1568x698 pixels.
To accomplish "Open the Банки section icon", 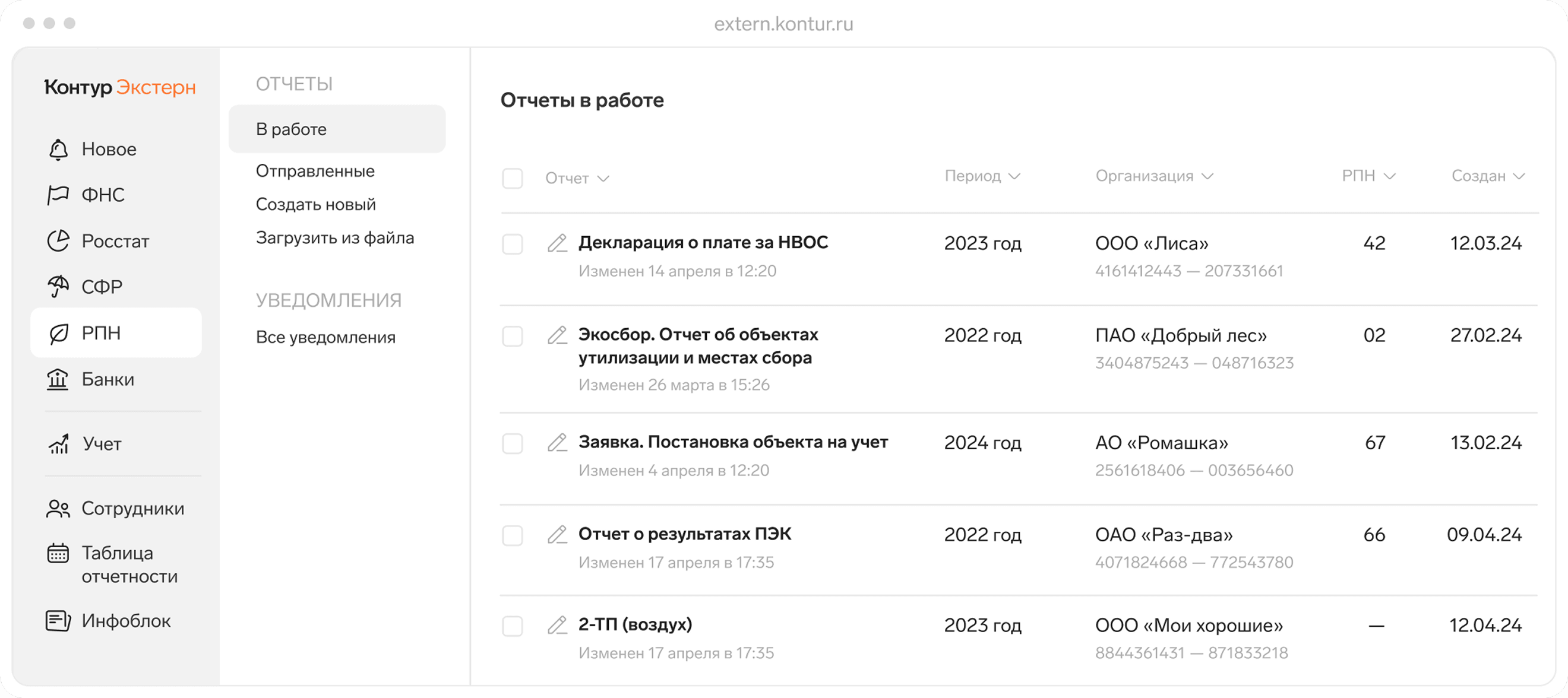I will tap(57, 379).
